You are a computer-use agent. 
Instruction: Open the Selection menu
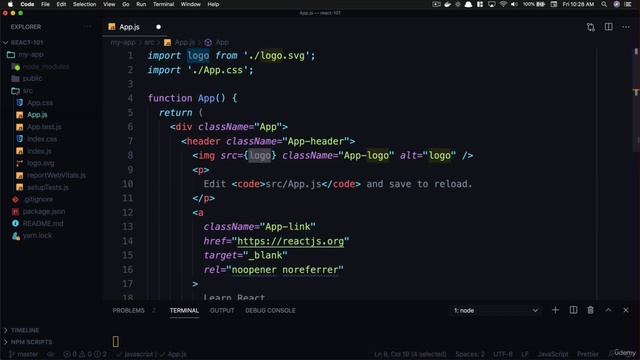[x=84, y=4]
